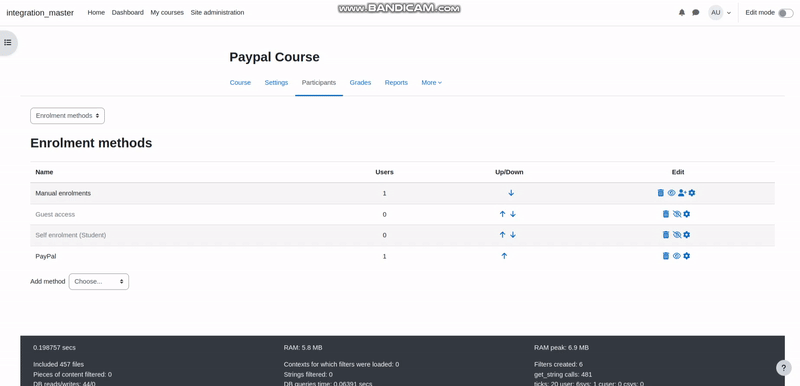Switch to the Grades tab
This screenshot has height=386, width=800.
coord(360,83)
